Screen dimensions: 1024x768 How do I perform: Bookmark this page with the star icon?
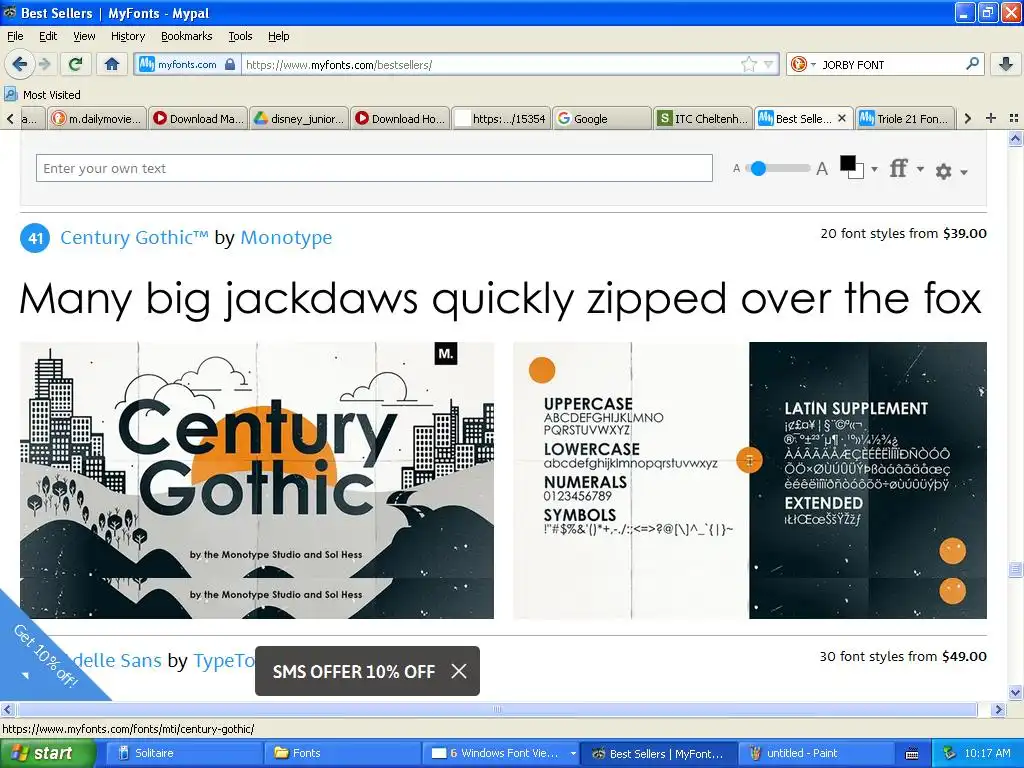(748, 64)
